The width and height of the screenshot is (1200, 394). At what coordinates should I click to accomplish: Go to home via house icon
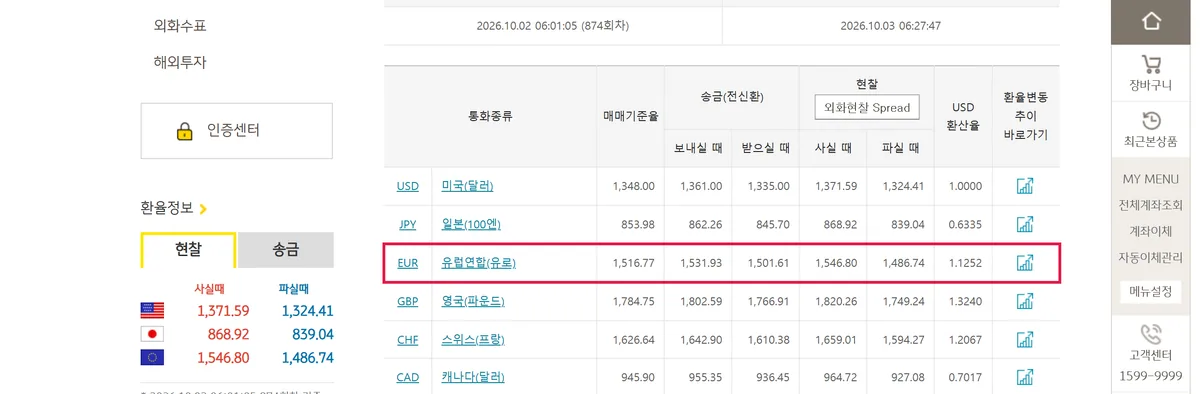tap(1151, 21)
